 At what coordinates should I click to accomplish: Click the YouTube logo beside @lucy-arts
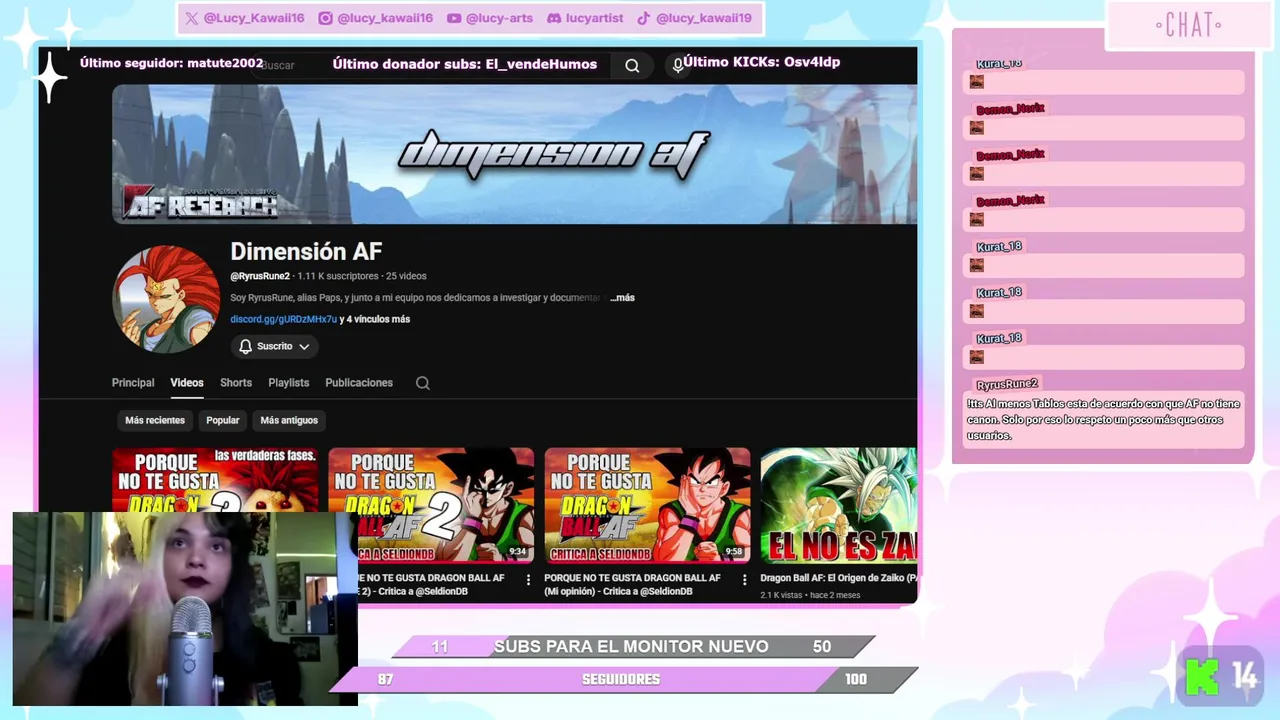coord(454,18)
